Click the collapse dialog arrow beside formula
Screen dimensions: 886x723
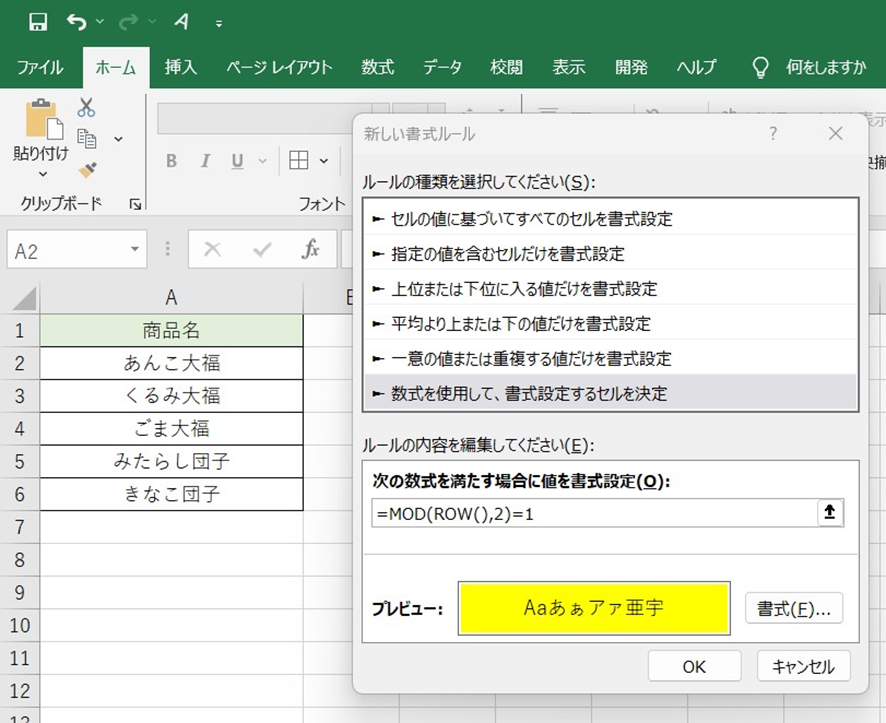click(831, 513)
